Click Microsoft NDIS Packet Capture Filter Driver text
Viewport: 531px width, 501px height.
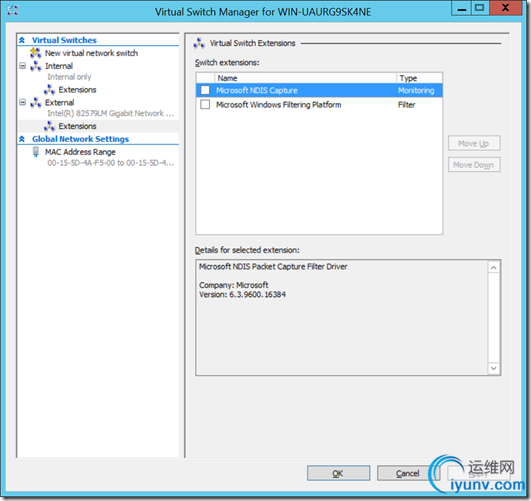point(273,267)
